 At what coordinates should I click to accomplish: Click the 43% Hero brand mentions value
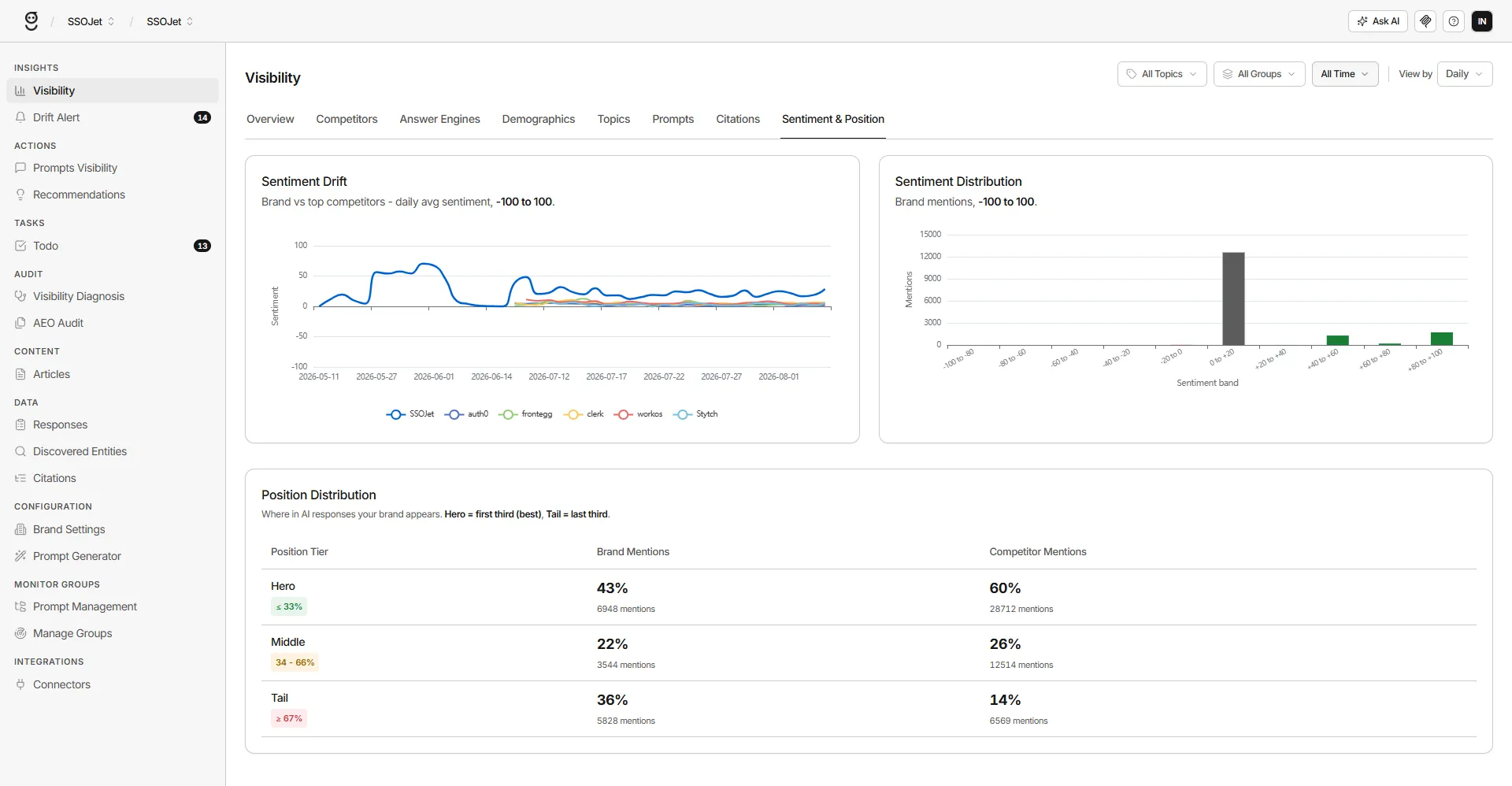click(612, 588)
